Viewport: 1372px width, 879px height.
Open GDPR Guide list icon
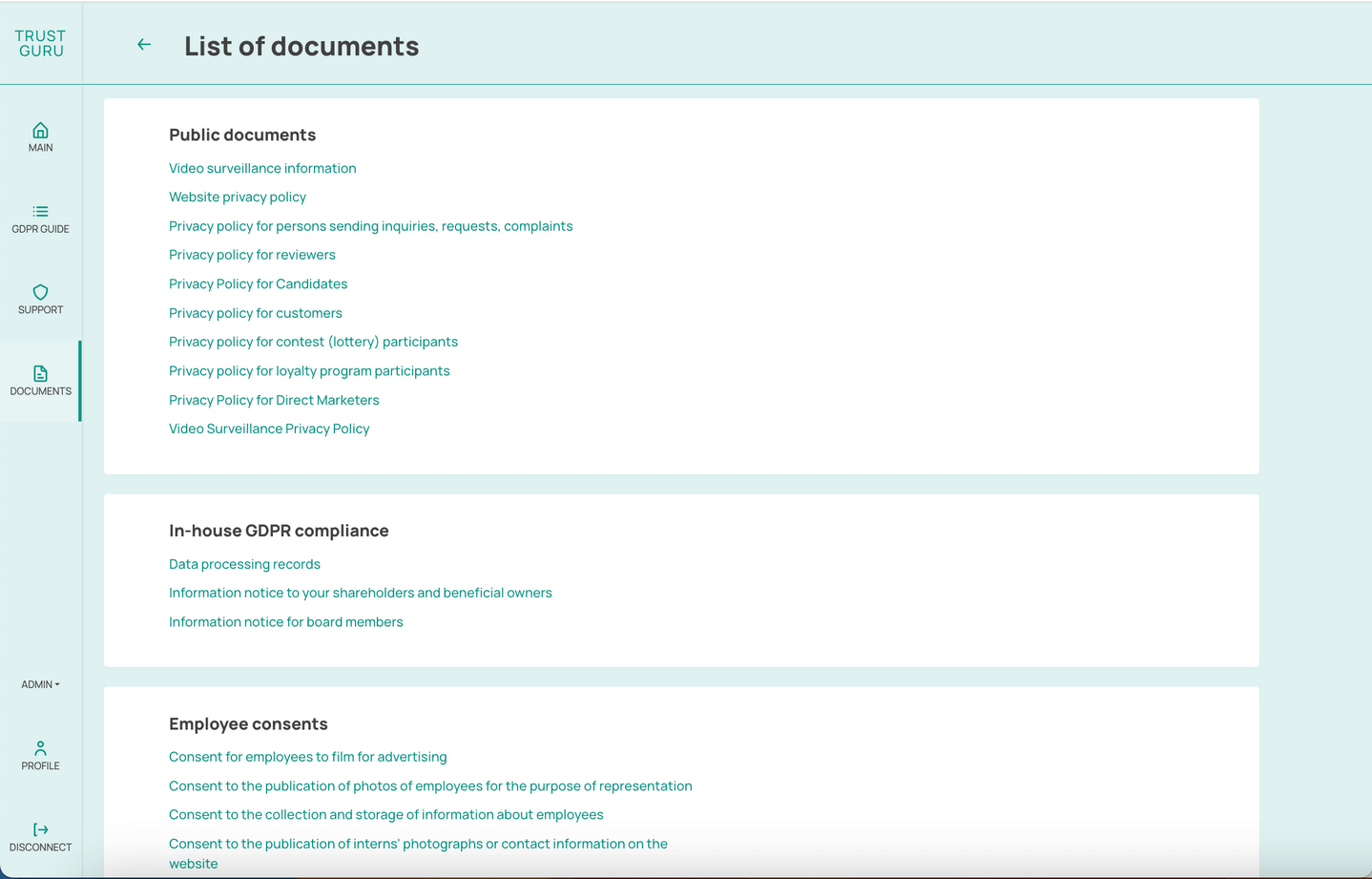tap(40, 212)
